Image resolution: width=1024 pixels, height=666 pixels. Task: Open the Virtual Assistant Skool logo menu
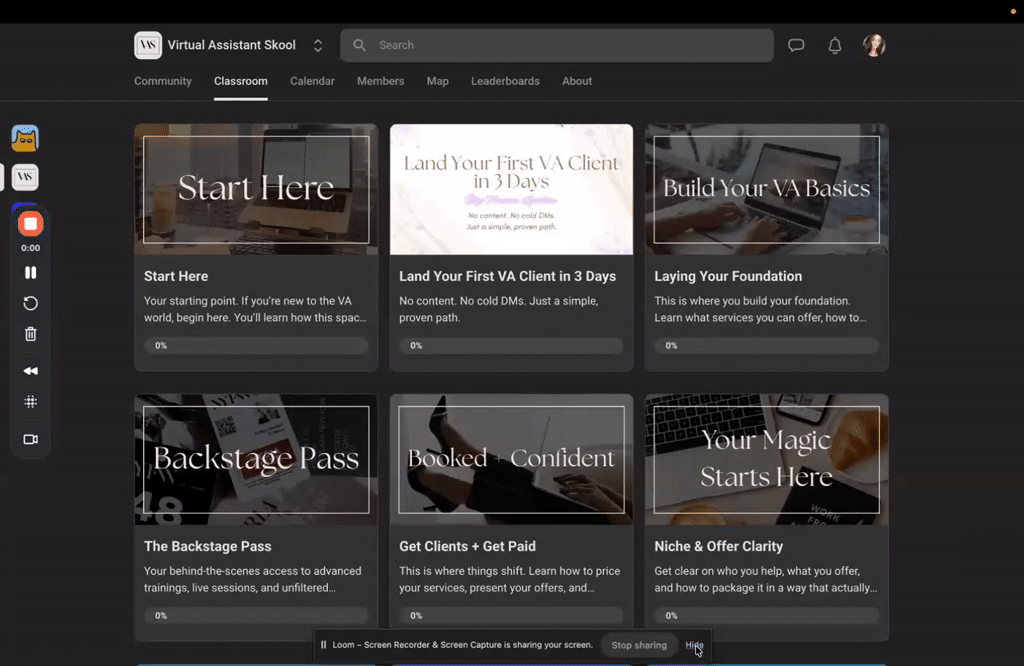coord(147,45)
